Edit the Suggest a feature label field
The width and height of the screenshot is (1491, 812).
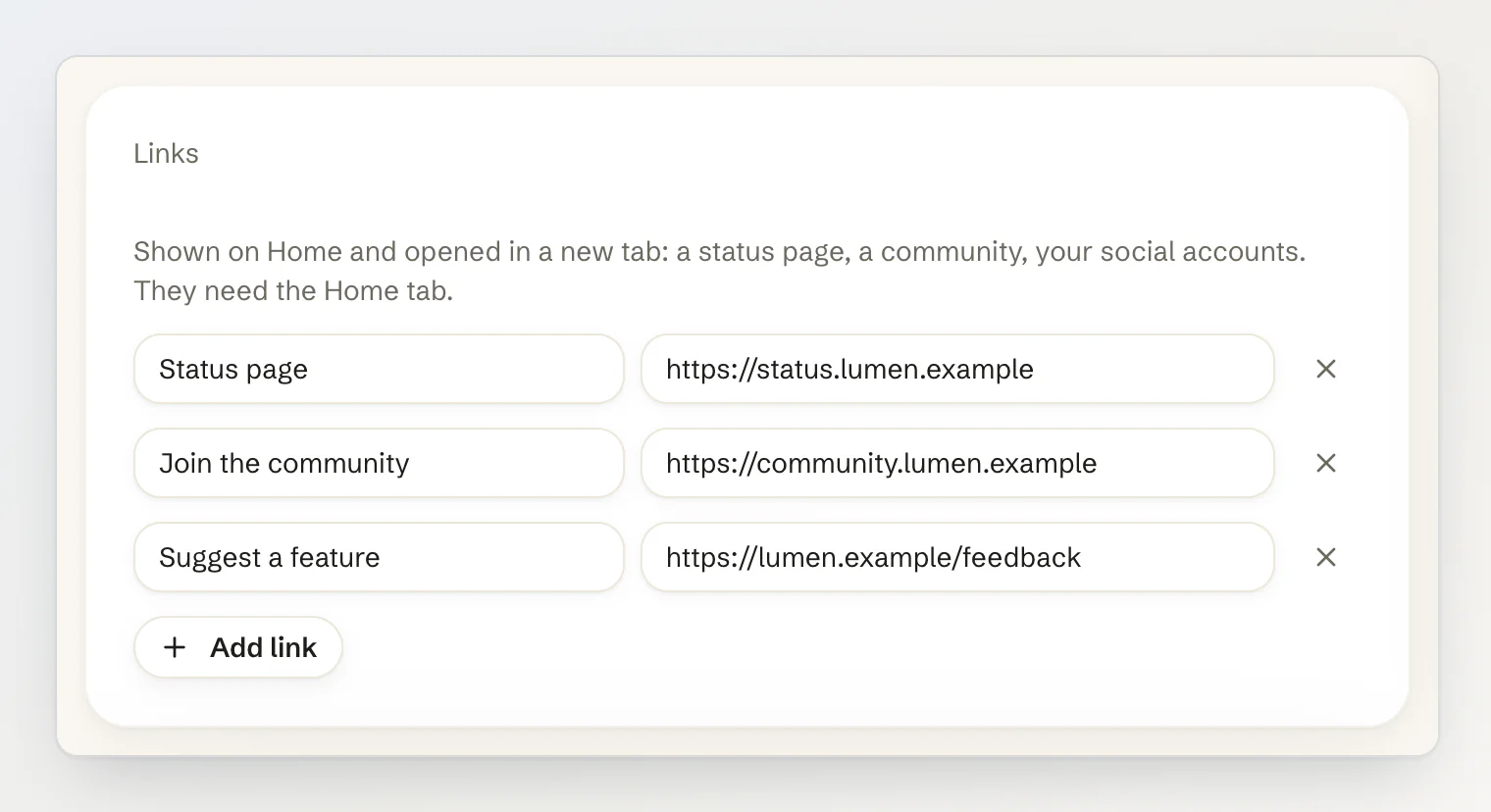[379, 557]
